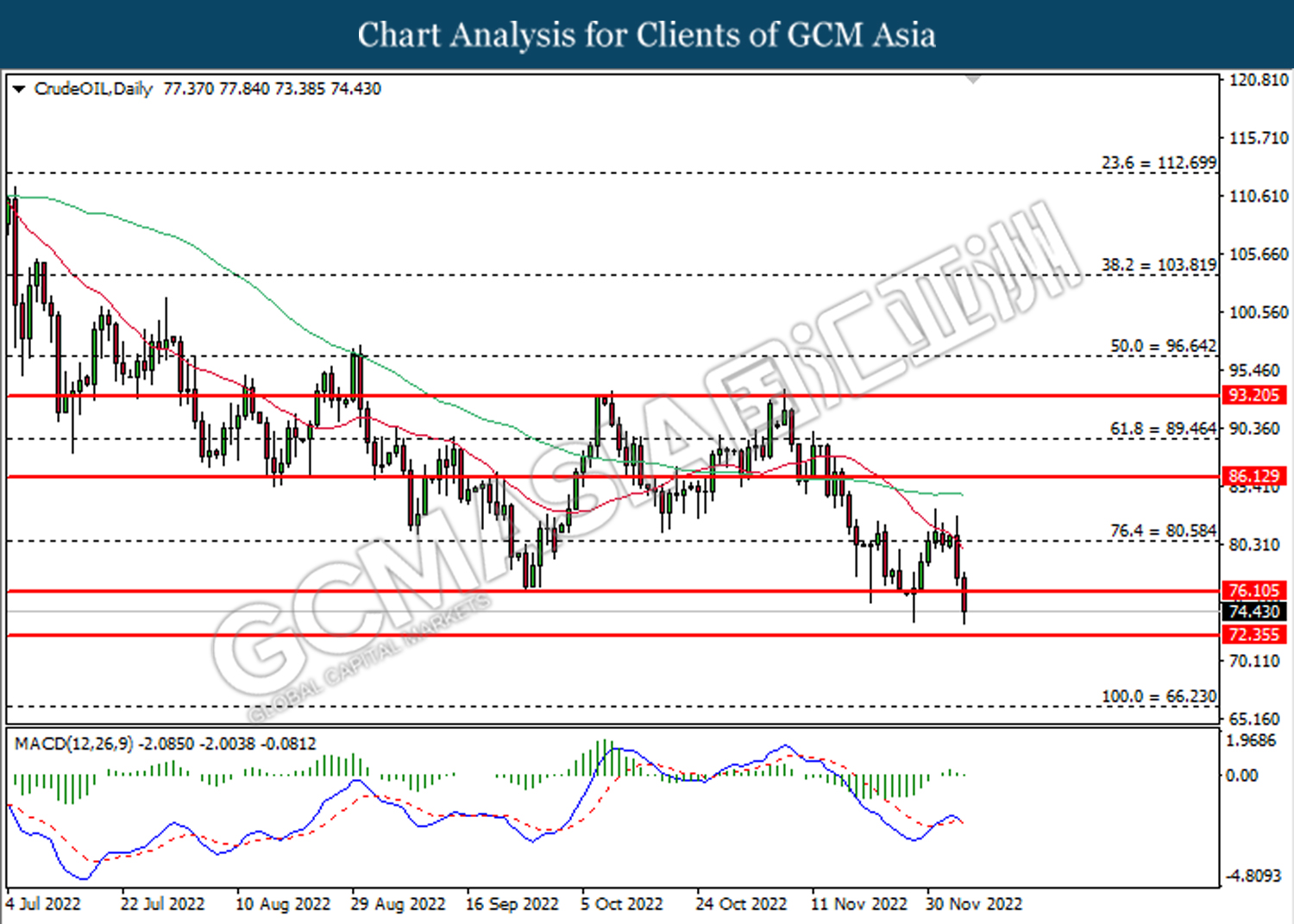
Task: Click the 4 Jul 2022 date label
Action: 43,904
